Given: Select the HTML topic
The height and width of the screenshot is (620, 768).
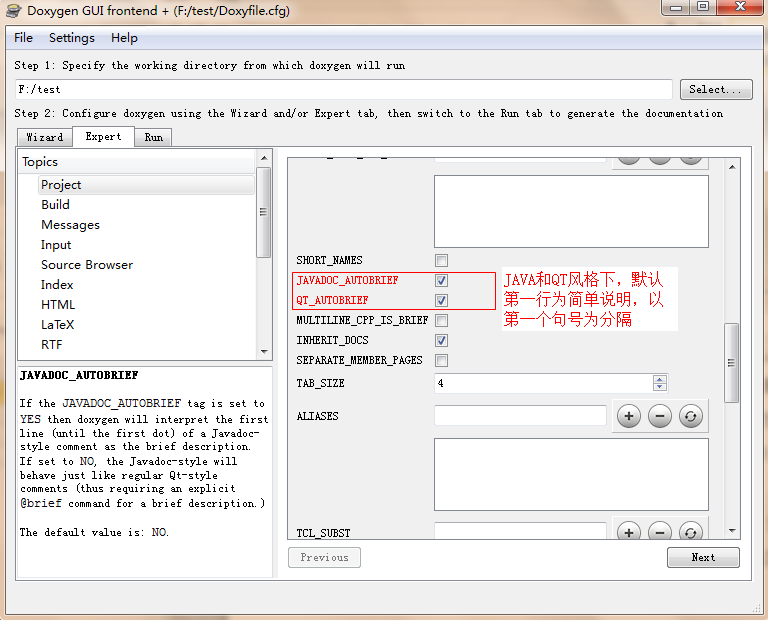Looking at the screenshot, I should pos(58,305).
